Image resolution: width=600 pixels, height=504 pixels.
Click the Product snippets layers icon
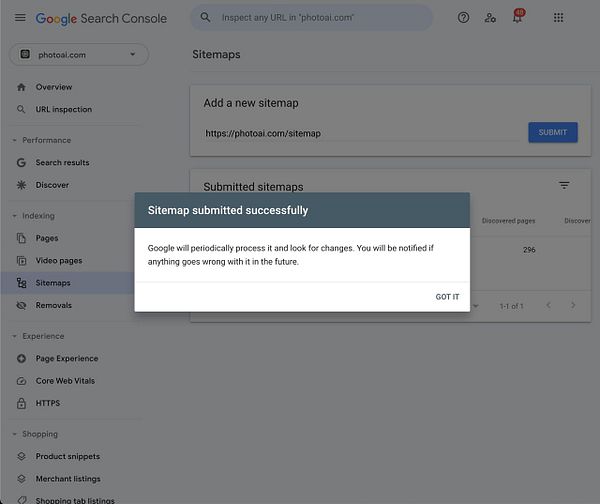tap(21, 456)
